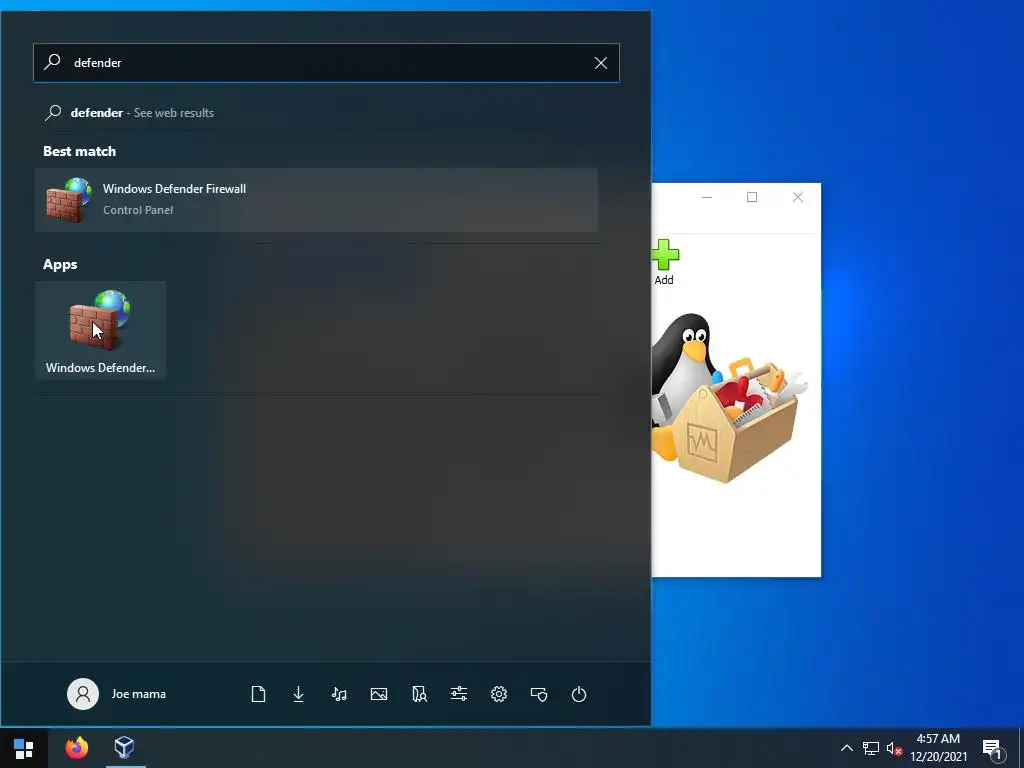
Task: Click the green Add button in VirtualBox
Action: 665,263
